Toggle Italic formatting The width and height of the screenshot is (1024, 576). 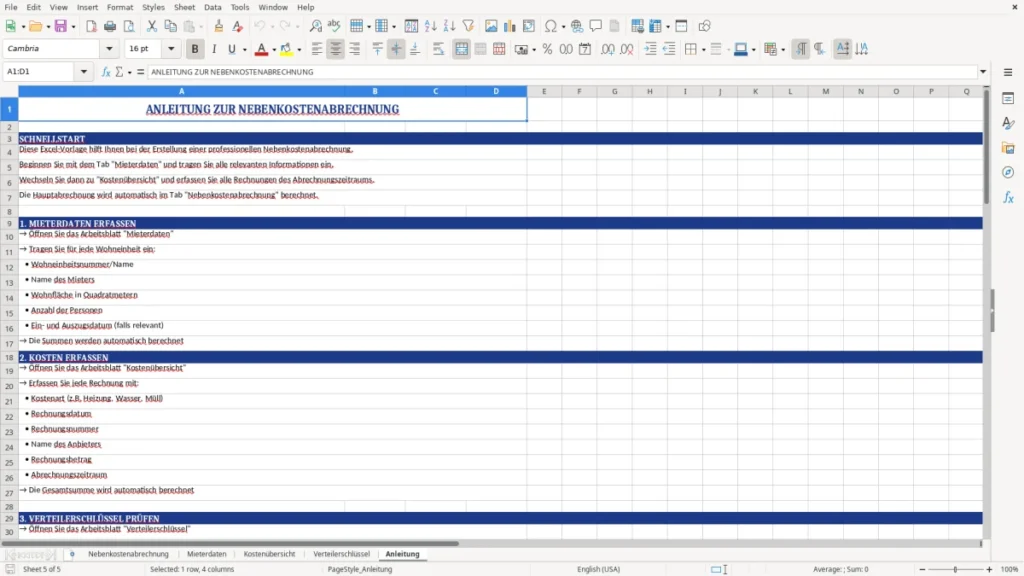click(214, 49)
